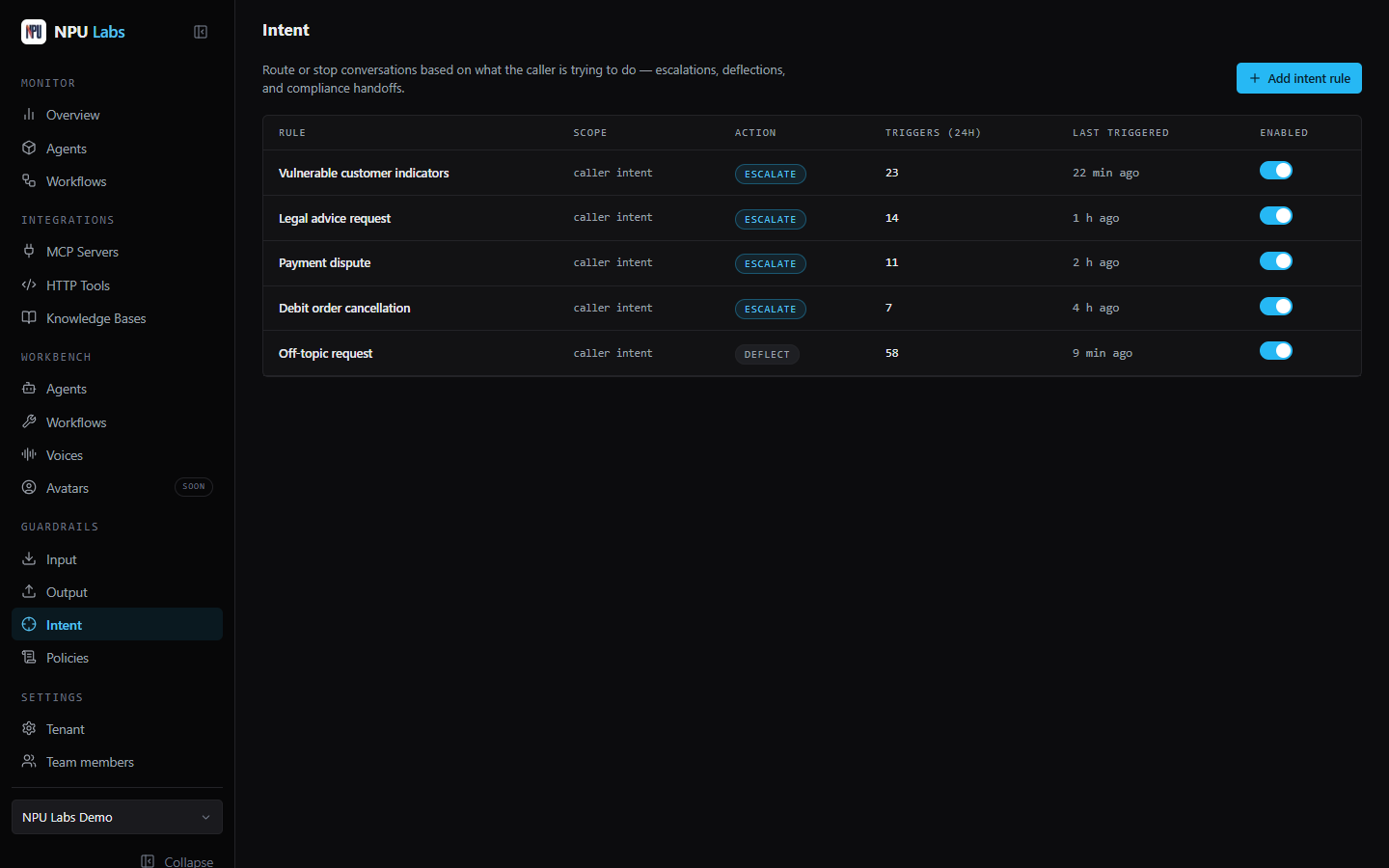Click the Overview bar chart icon
This screenshot has height=868, width=1389.
pyautogui.click(x=29, y=114)
